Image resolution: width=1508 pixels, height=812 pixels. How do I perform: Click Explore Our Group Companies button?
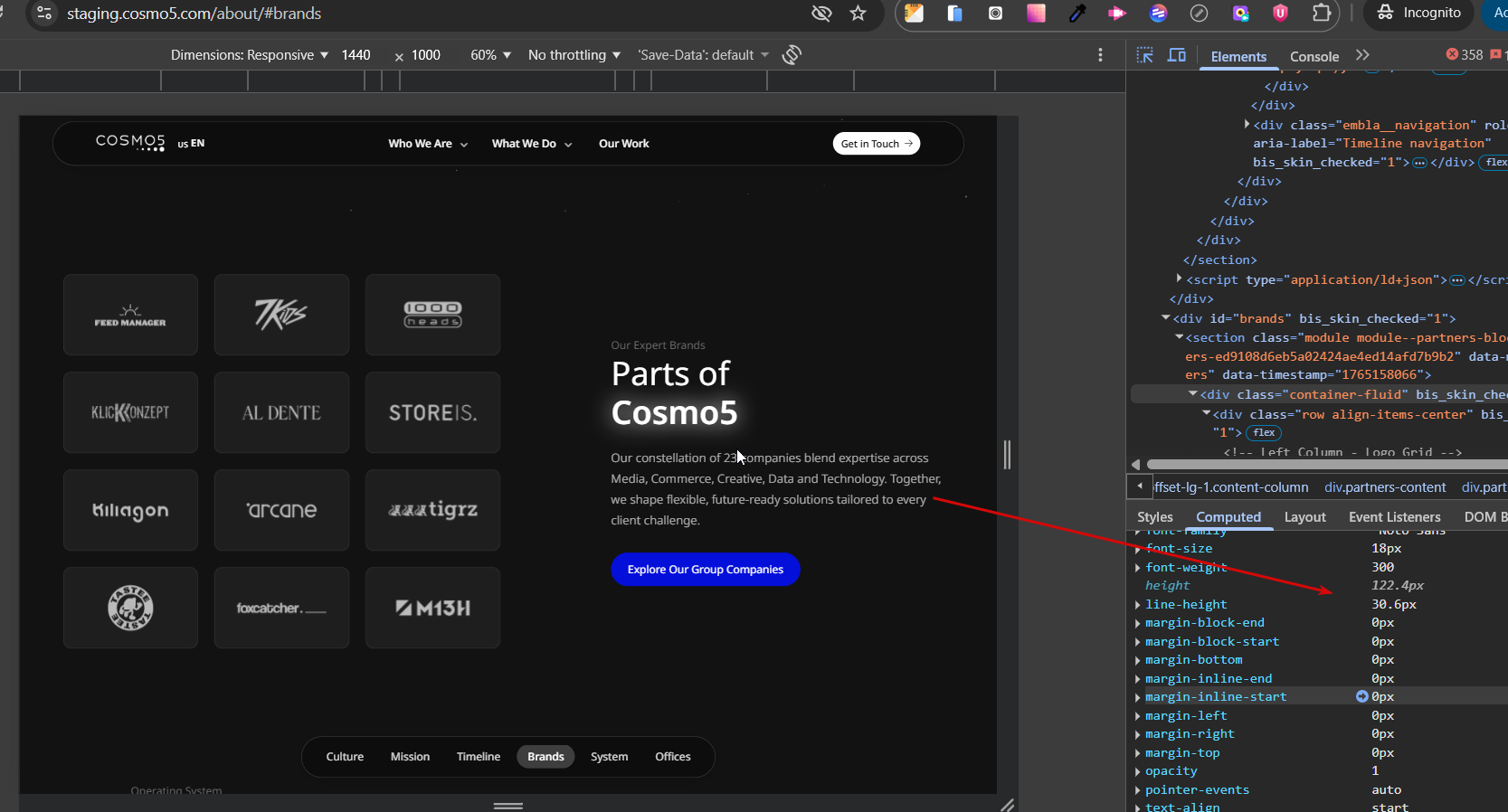click(x=705, y=570)
